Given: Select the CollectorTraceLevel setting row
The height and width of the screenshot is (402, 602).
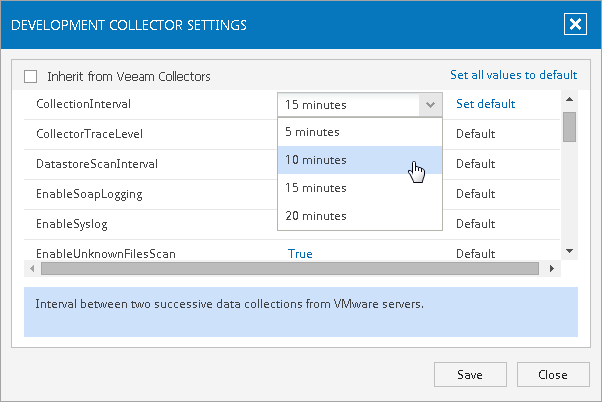Looking at the screenshot, I should click(x=78, y=133).
